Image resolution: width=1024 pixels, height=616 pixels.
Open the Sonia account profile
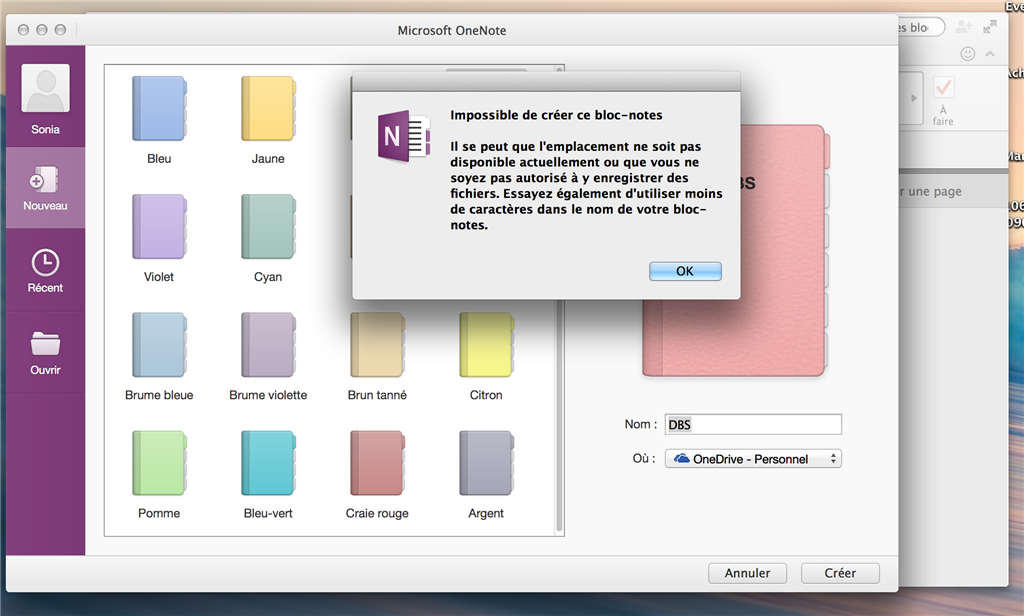click(45, 99)
